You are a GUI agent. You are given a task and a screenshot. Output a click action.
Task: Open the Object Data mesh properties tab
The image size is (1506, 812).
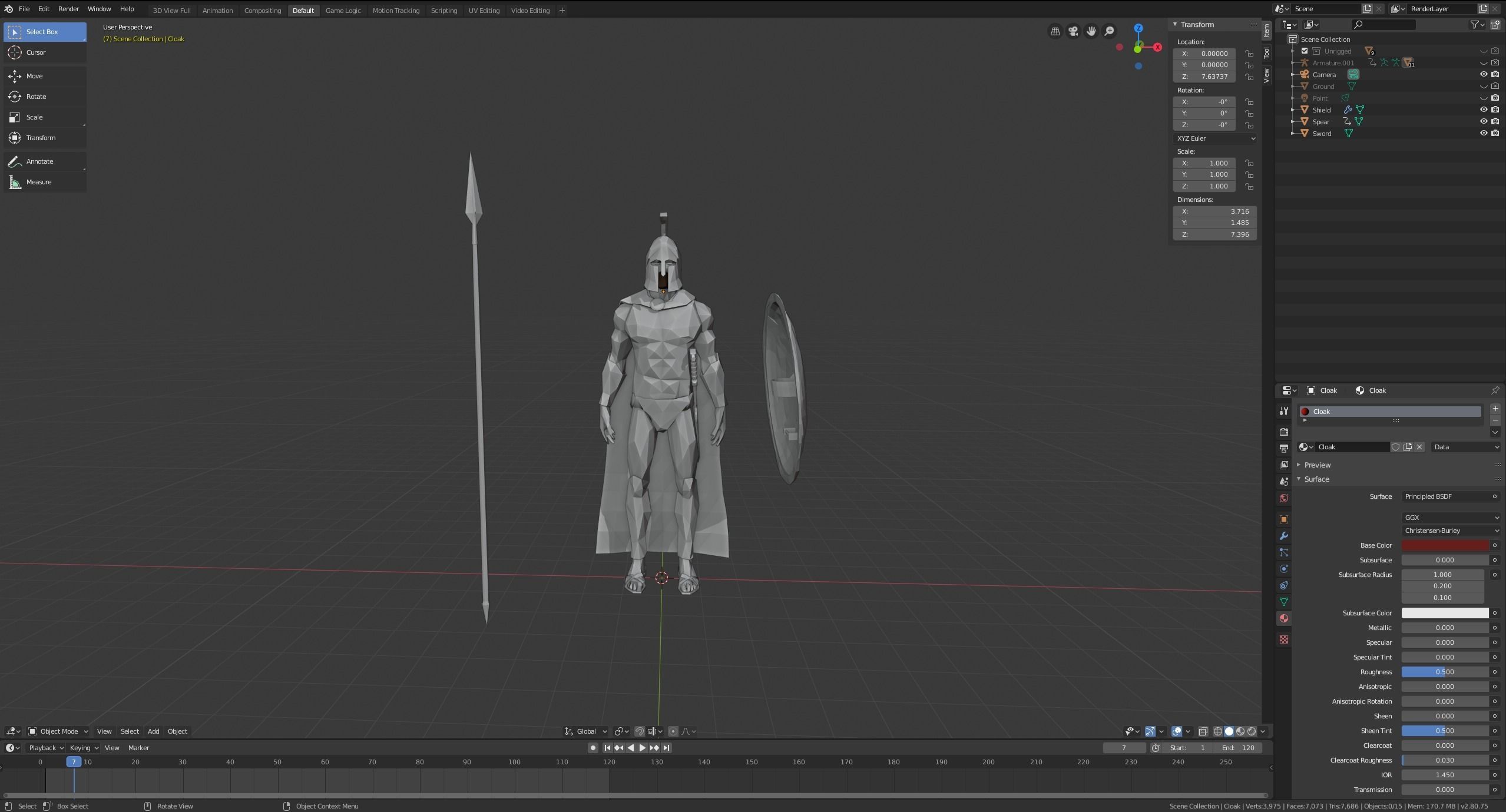pos(1283,602)
